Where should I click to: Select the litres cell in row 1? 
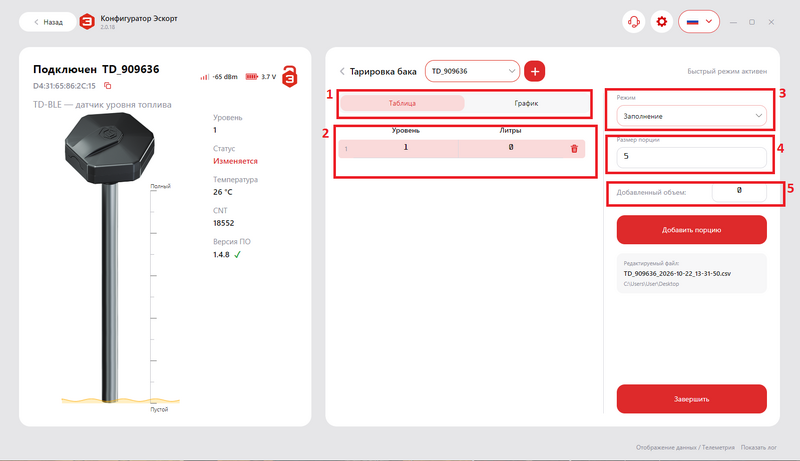click(510, 147)
